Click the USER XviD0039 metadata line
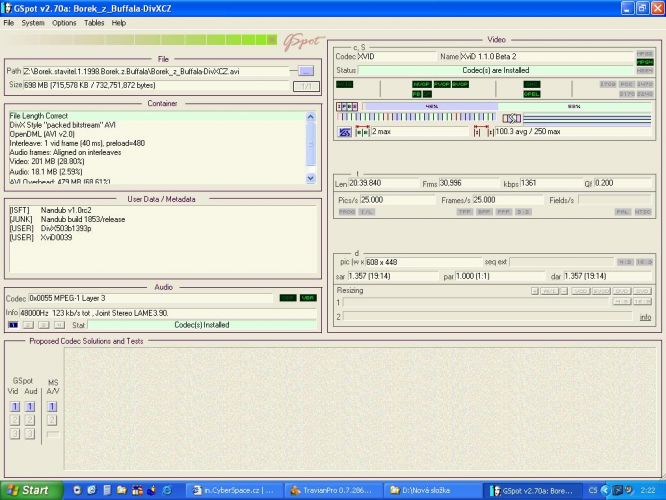Screen dimensions: 666x500 41,237
